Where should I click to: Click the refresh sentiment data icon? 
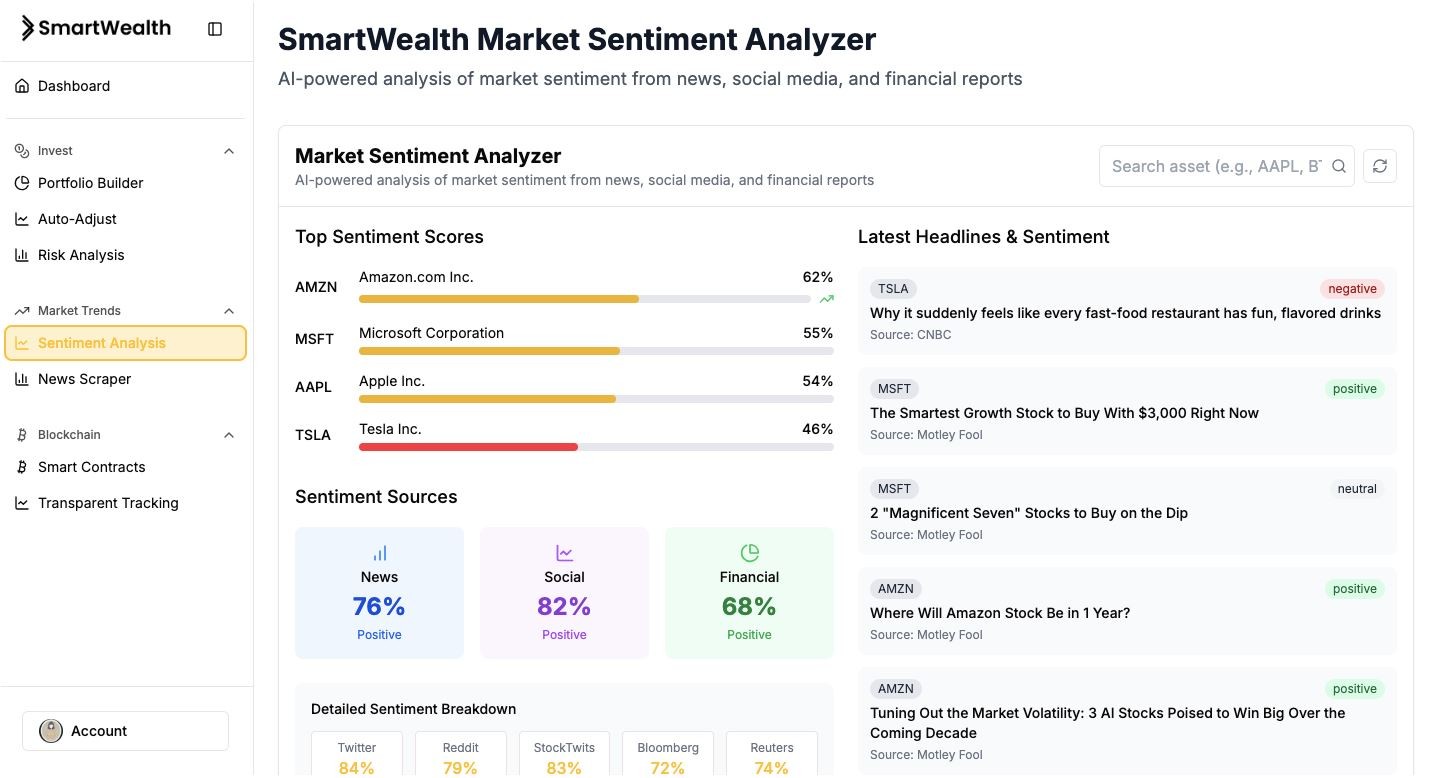point(1380,166)
